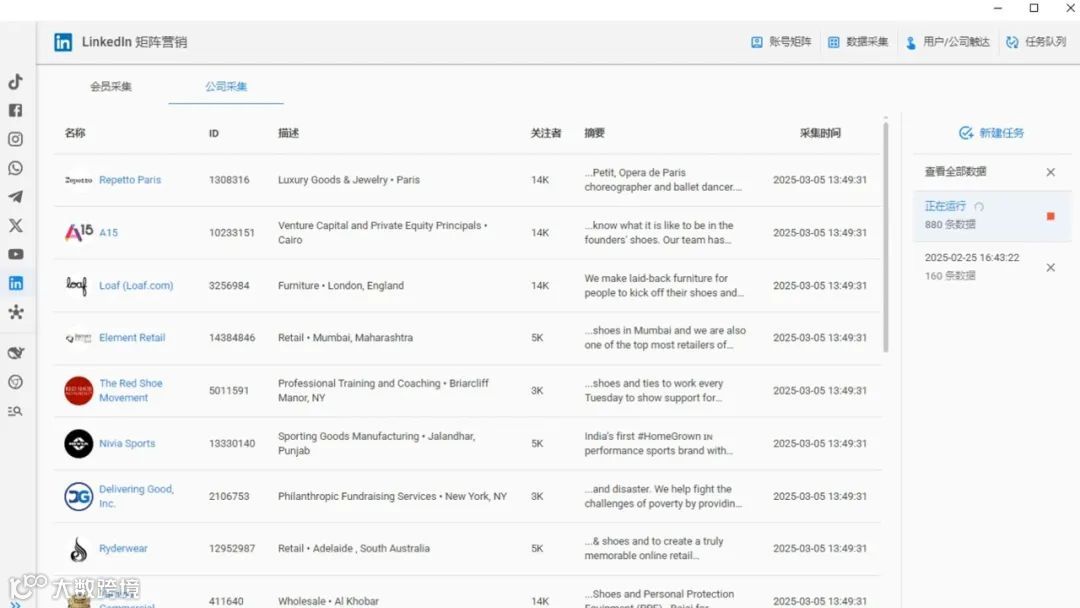Open 任务队列 task queue
The image size is (1080, 608).
pos(1037,42)
